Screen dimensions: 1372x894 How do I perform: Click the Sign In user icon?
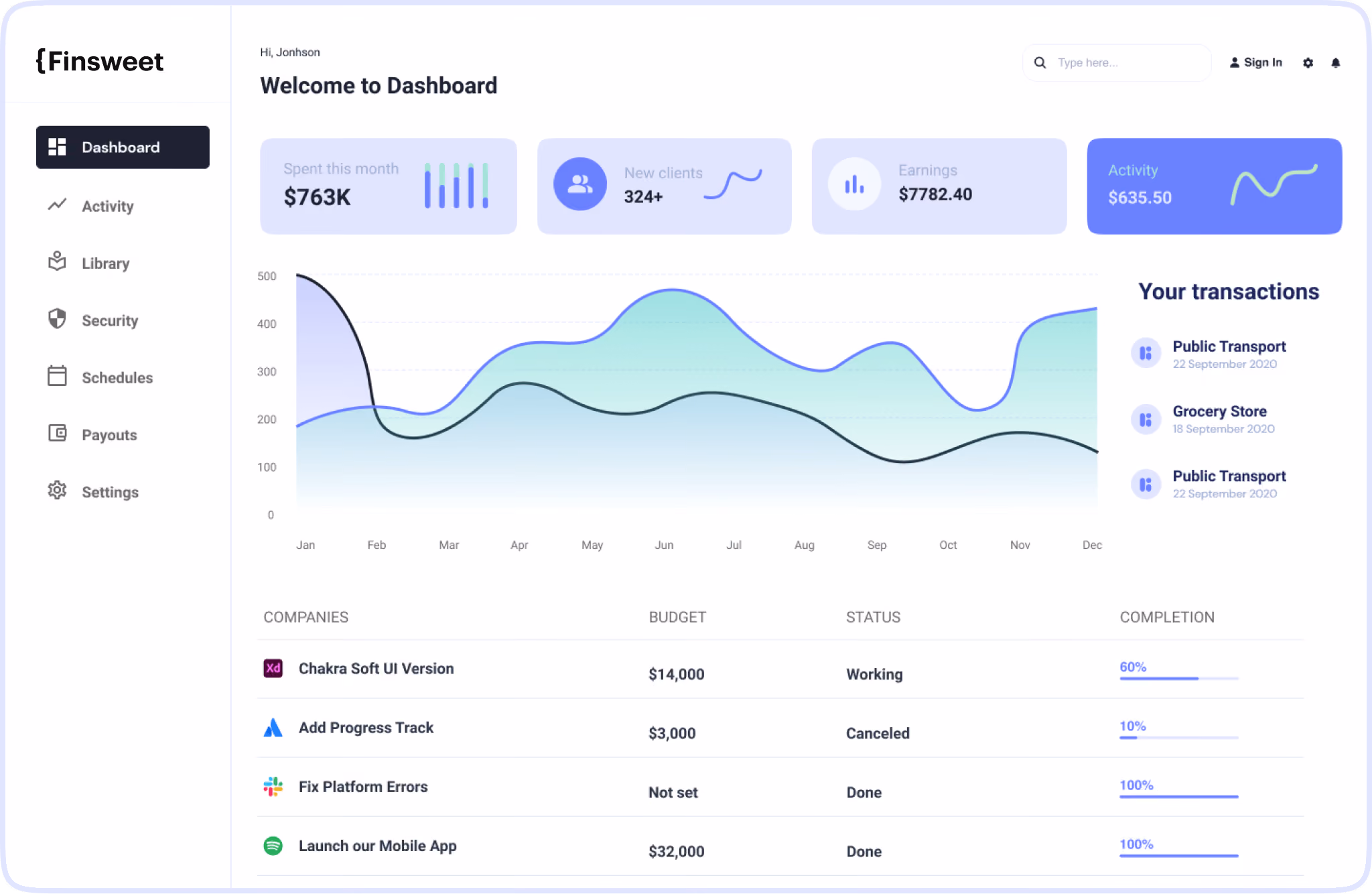tap(1235, 62)
